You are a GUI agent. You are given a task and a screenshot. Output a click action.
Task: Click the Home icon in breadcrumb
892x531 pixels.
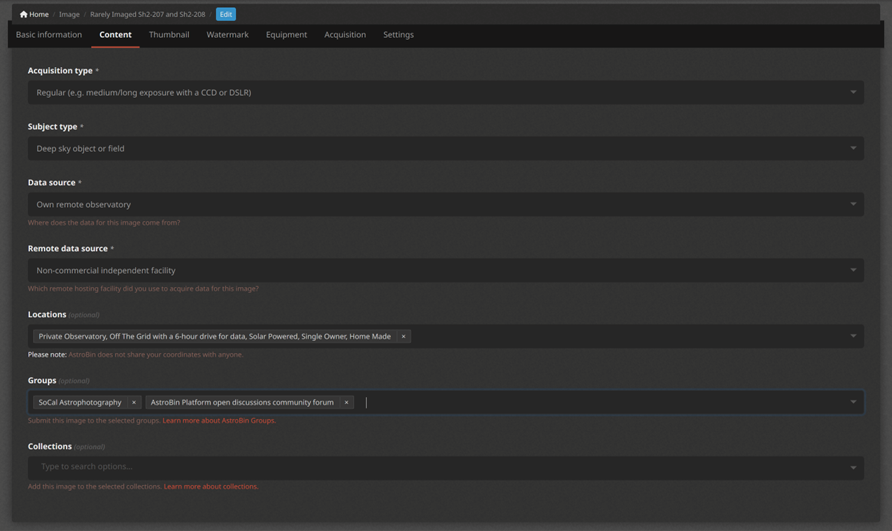click(23, 14)
